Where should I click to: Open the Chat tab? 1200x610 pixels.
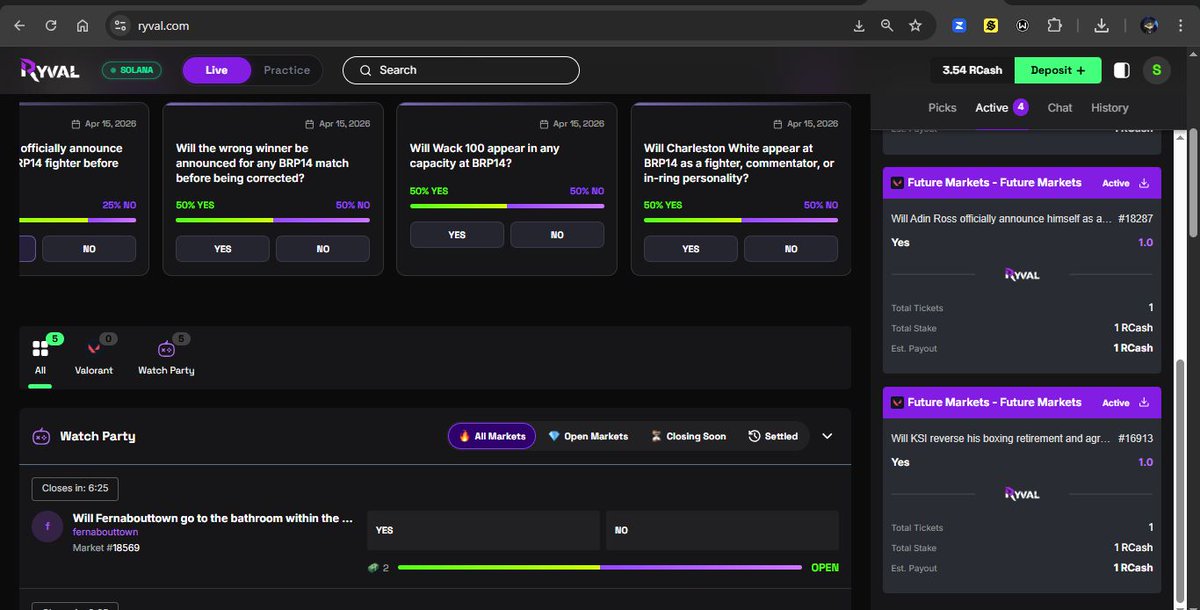point(1060,108)
